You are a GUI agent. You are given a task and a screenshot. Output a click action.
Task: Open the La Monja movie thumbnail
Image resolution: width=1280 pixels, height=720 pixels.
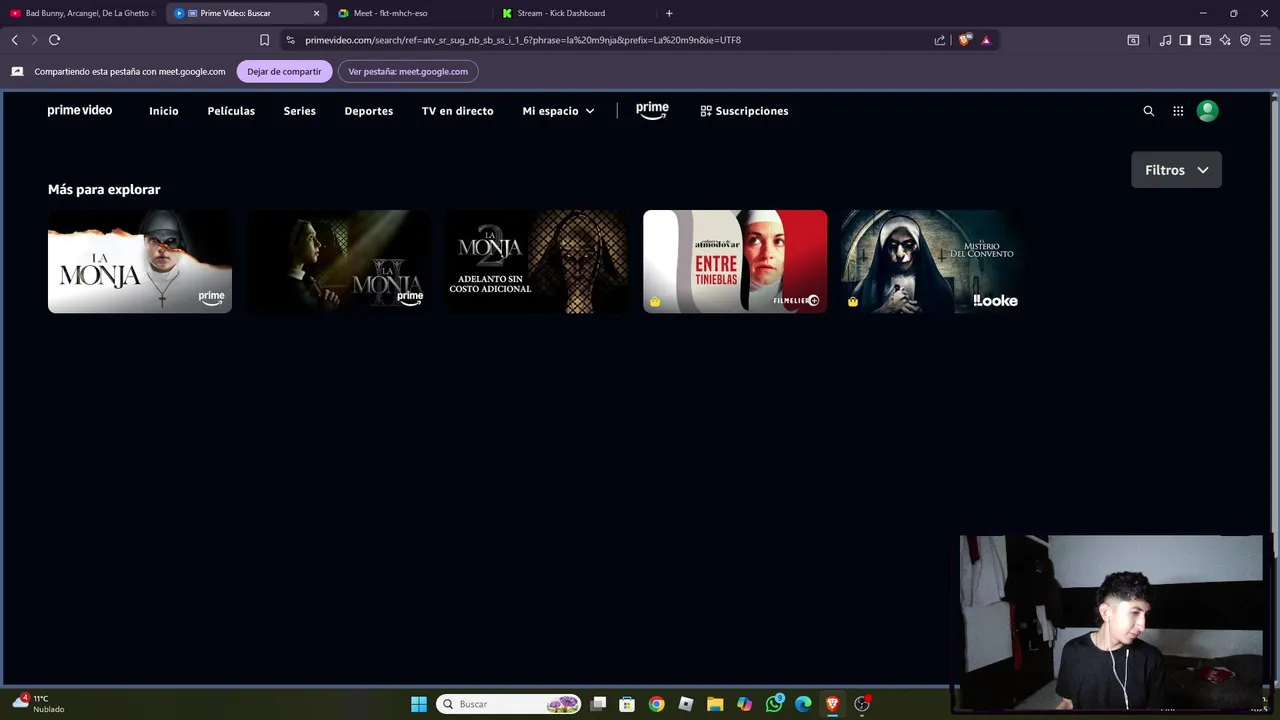click(140, 262)
